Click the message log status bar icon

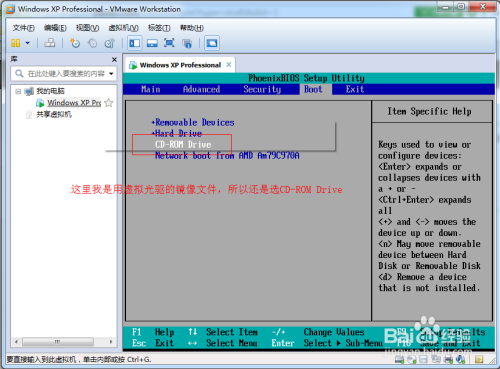479,359
